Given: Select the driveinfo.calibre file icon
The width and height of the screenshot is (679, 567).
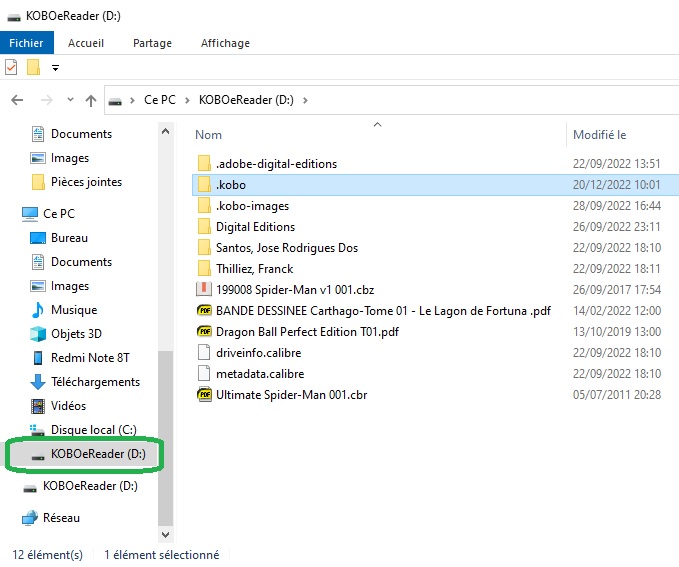Looking at the screenshot, I should coord(204,353).
